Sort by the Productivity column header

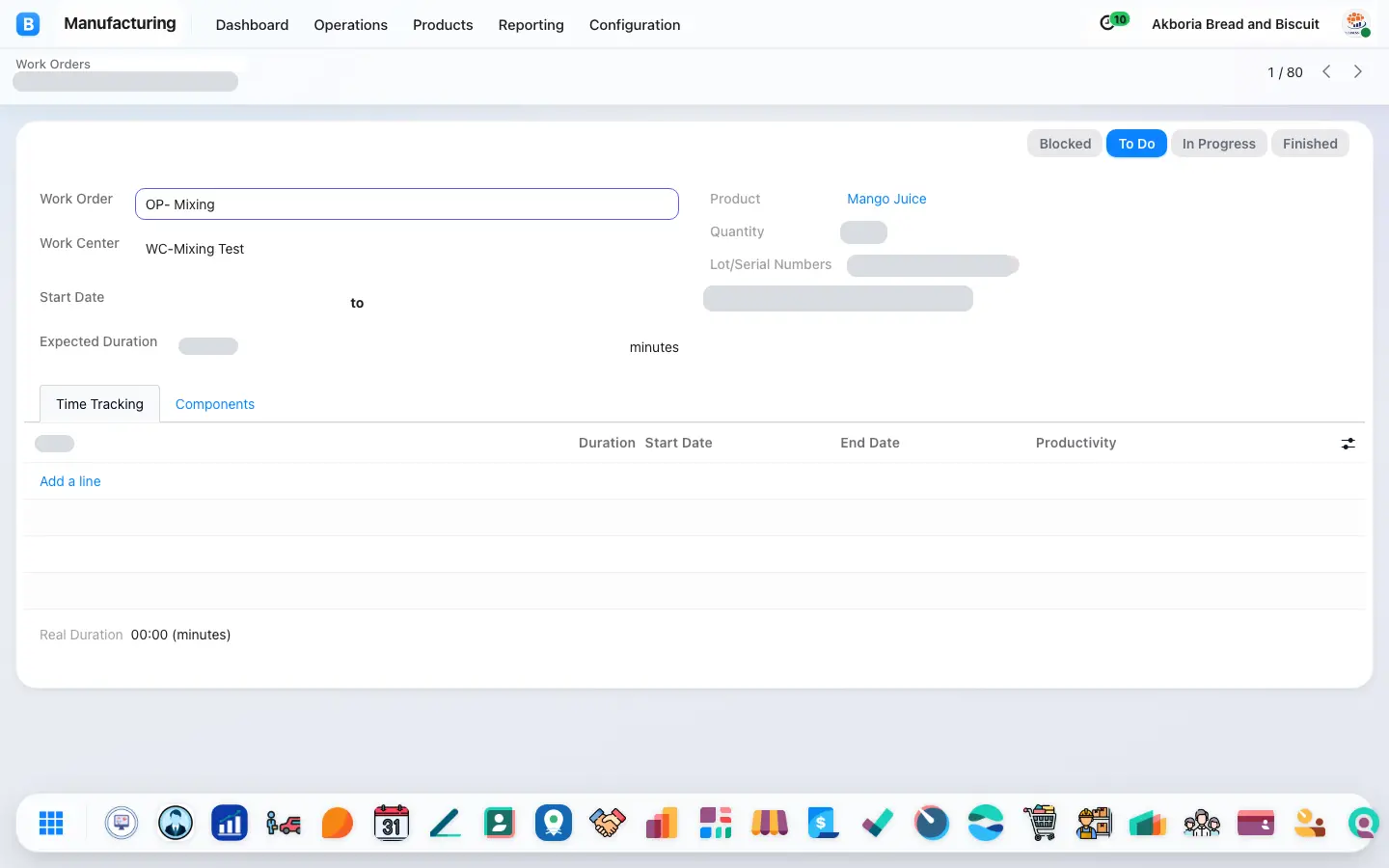tap(1076, 443)
